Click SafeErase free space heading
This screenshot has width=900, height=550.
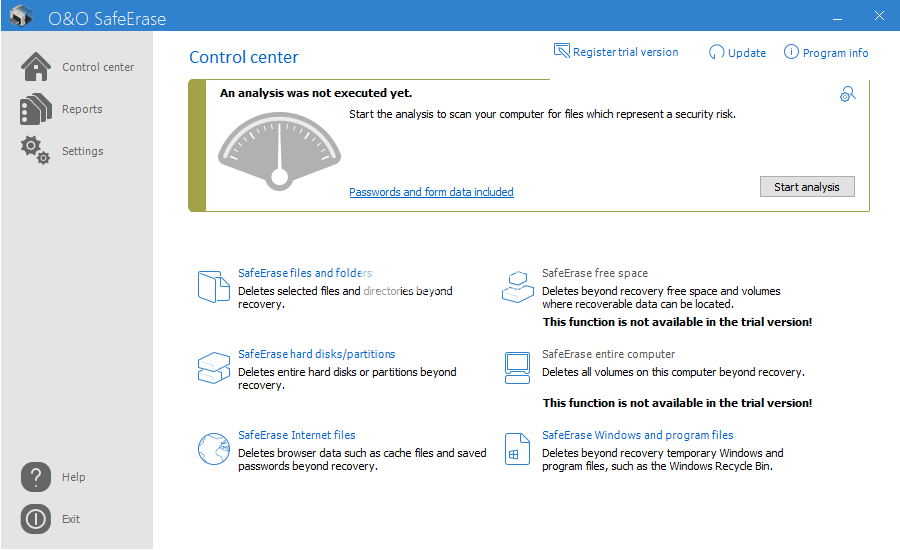pos(595,273)
